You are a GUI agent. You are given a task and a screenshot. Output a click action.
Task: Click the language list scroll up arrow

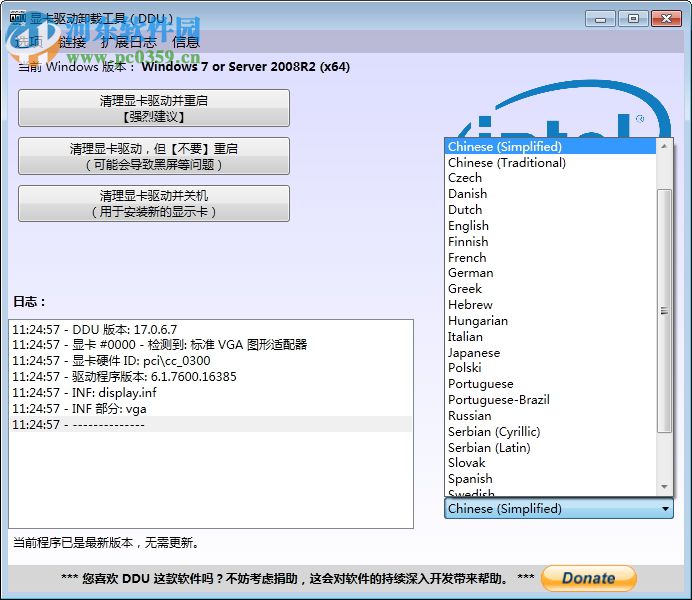click(664, 146)
